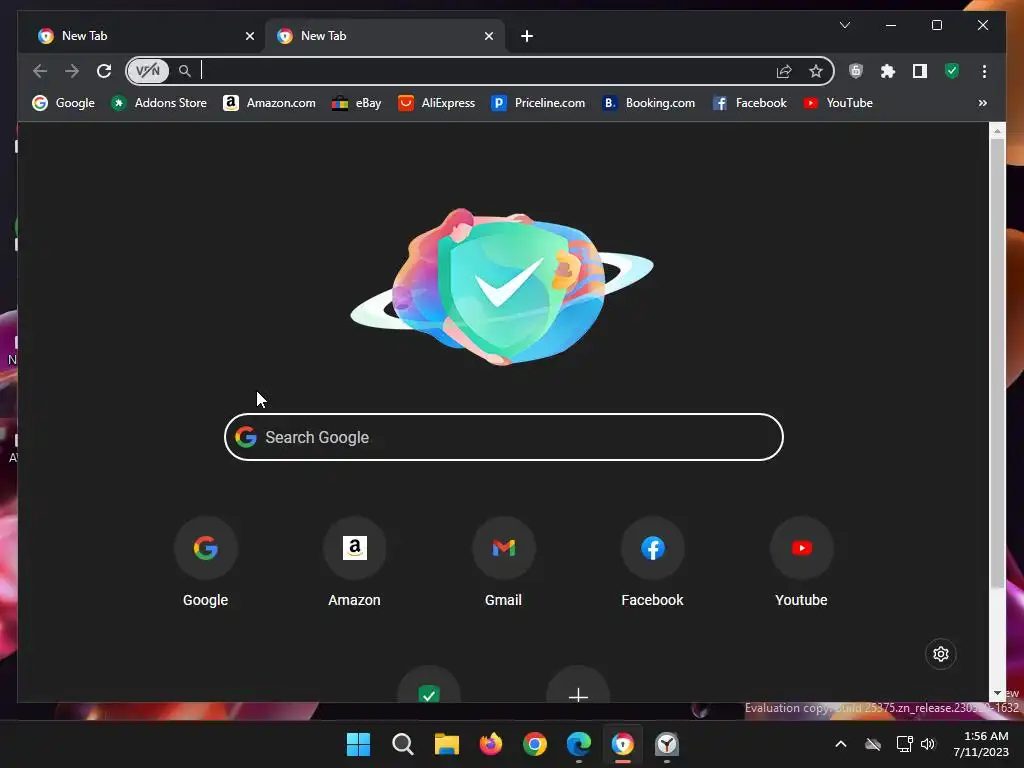Open the Booking.com bookmark
The width and height of the screenshot is (1024, 768).
click(648, 103)
